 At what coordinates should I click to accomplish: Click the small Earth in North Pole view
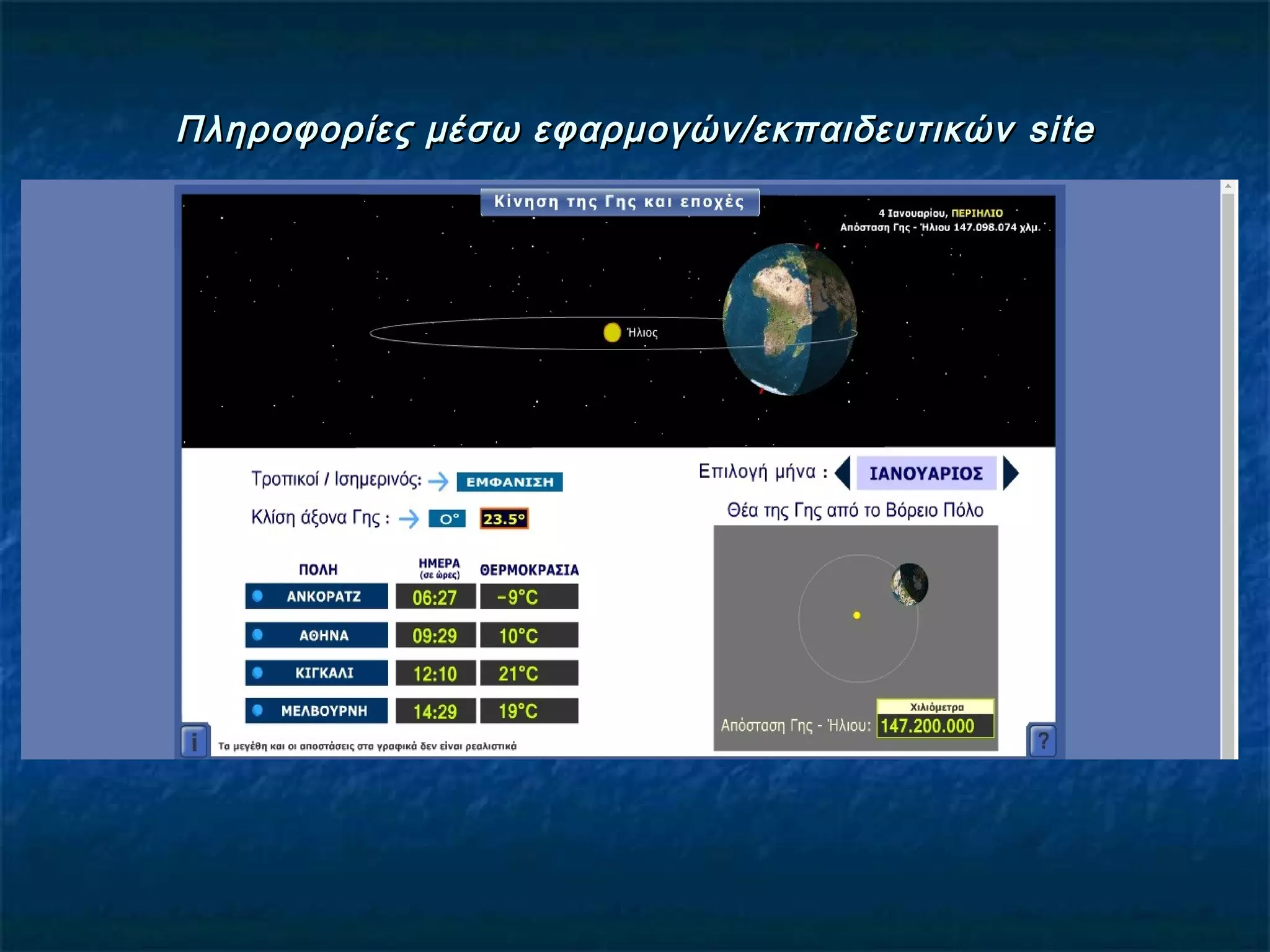click(909, 584)
